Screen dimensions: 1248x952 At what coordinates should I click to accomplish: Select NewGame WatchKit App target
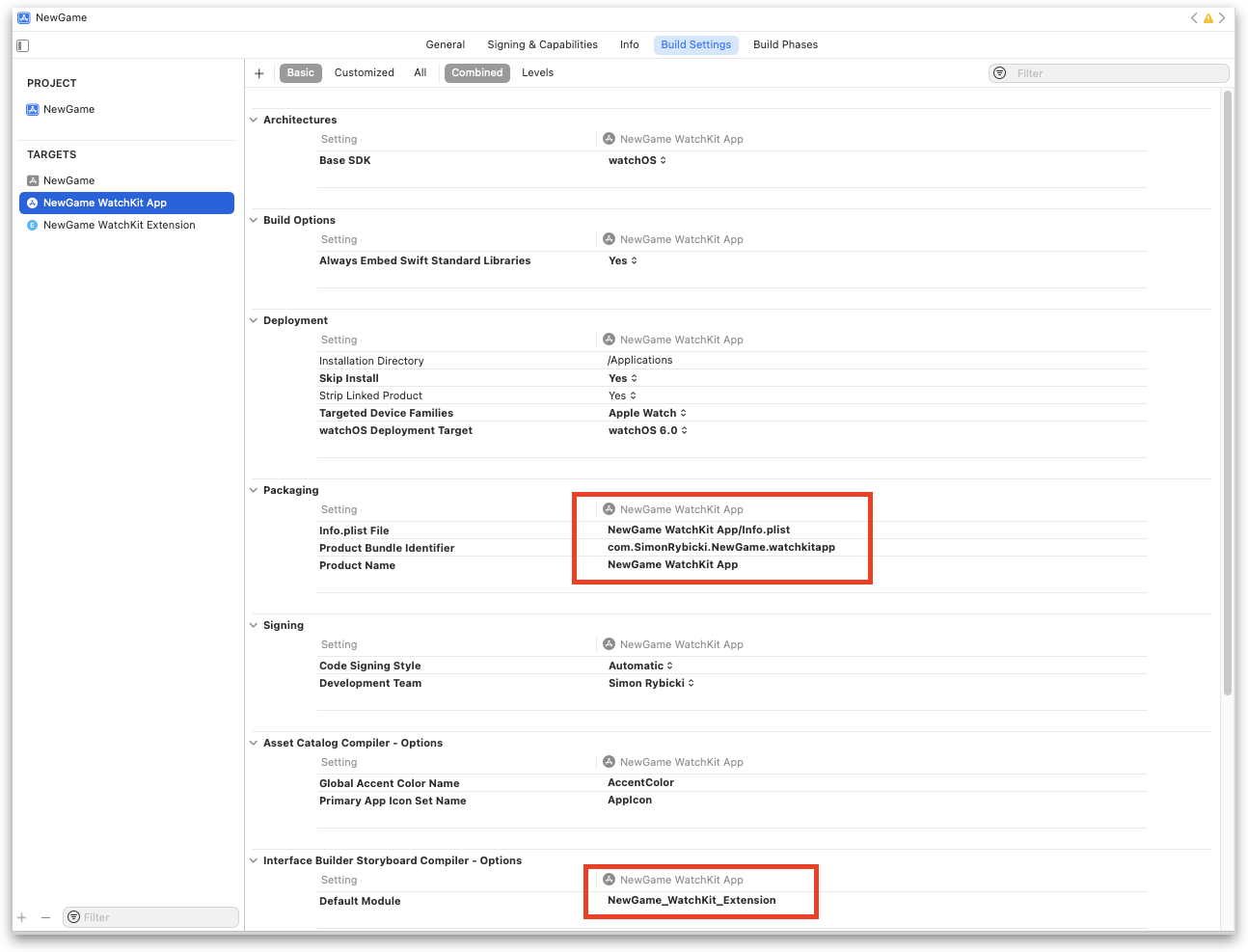click(x=126, y=204)
